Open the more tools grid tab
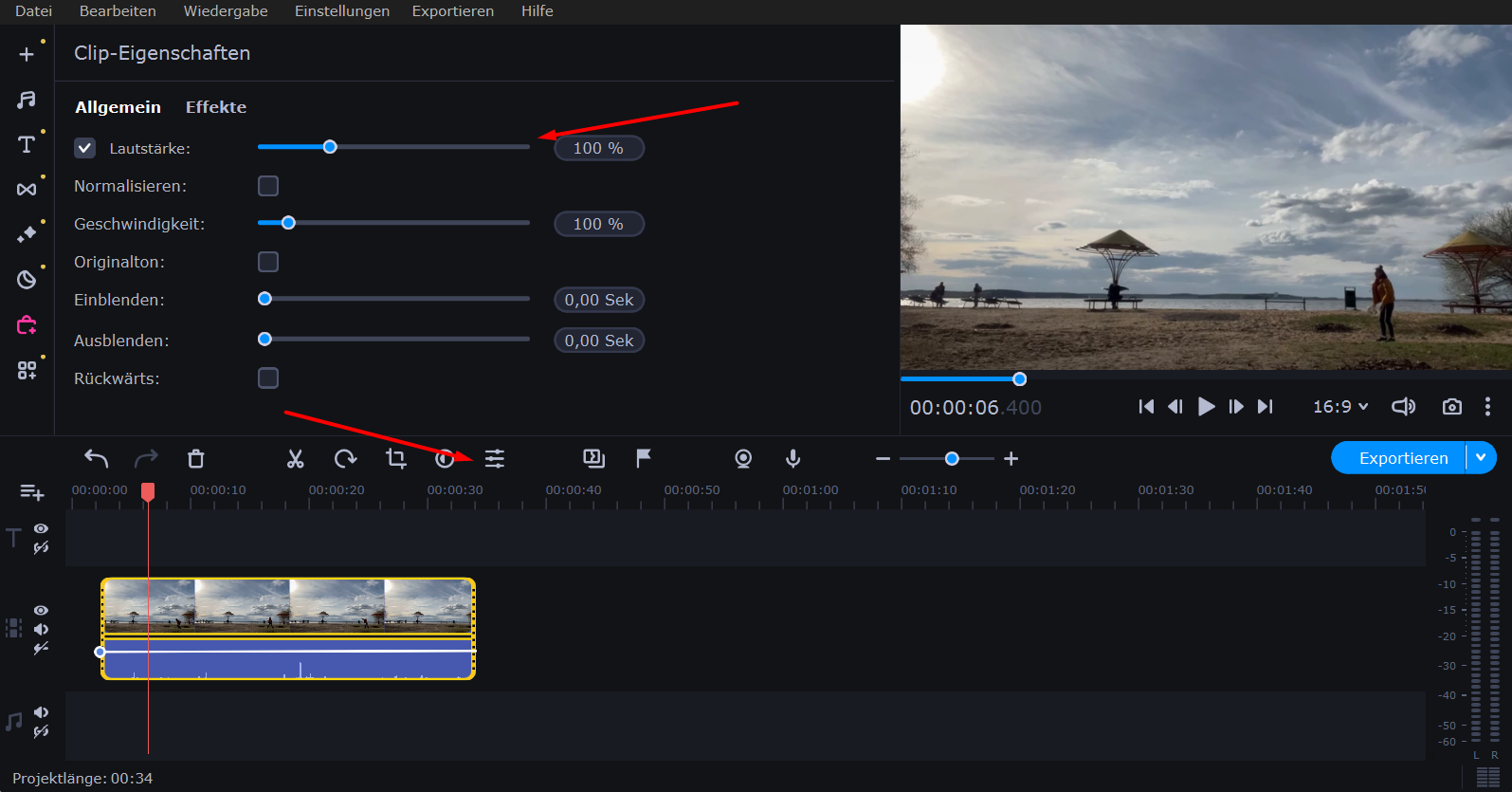Image resolution: width=1512 pixels, height=792 pixels. click(27, 370)
